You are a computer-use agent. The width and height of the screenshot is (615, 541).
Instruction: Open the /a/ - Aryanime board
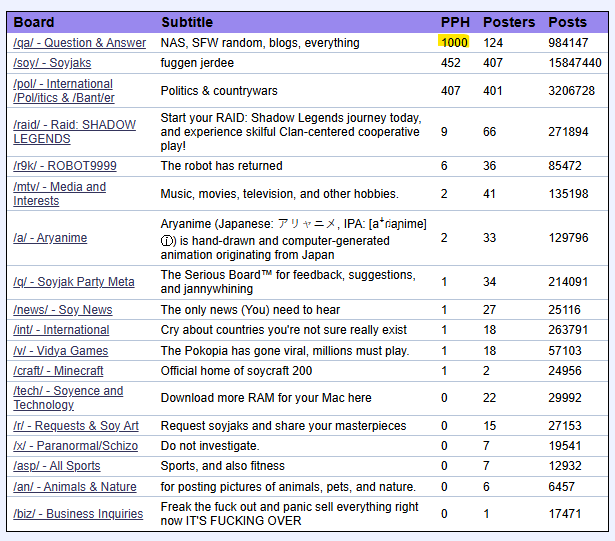50,238
